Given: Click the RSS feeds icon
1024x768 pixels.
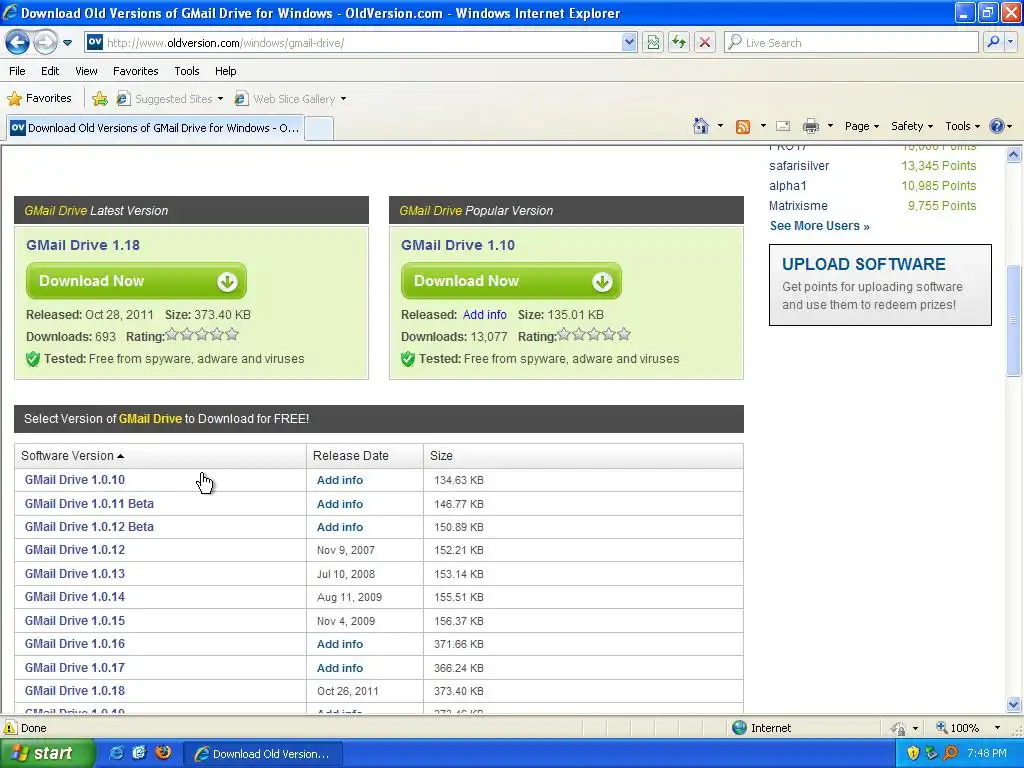Looking at the screenshot, I should pyautogui.click(x=743, y=127).
